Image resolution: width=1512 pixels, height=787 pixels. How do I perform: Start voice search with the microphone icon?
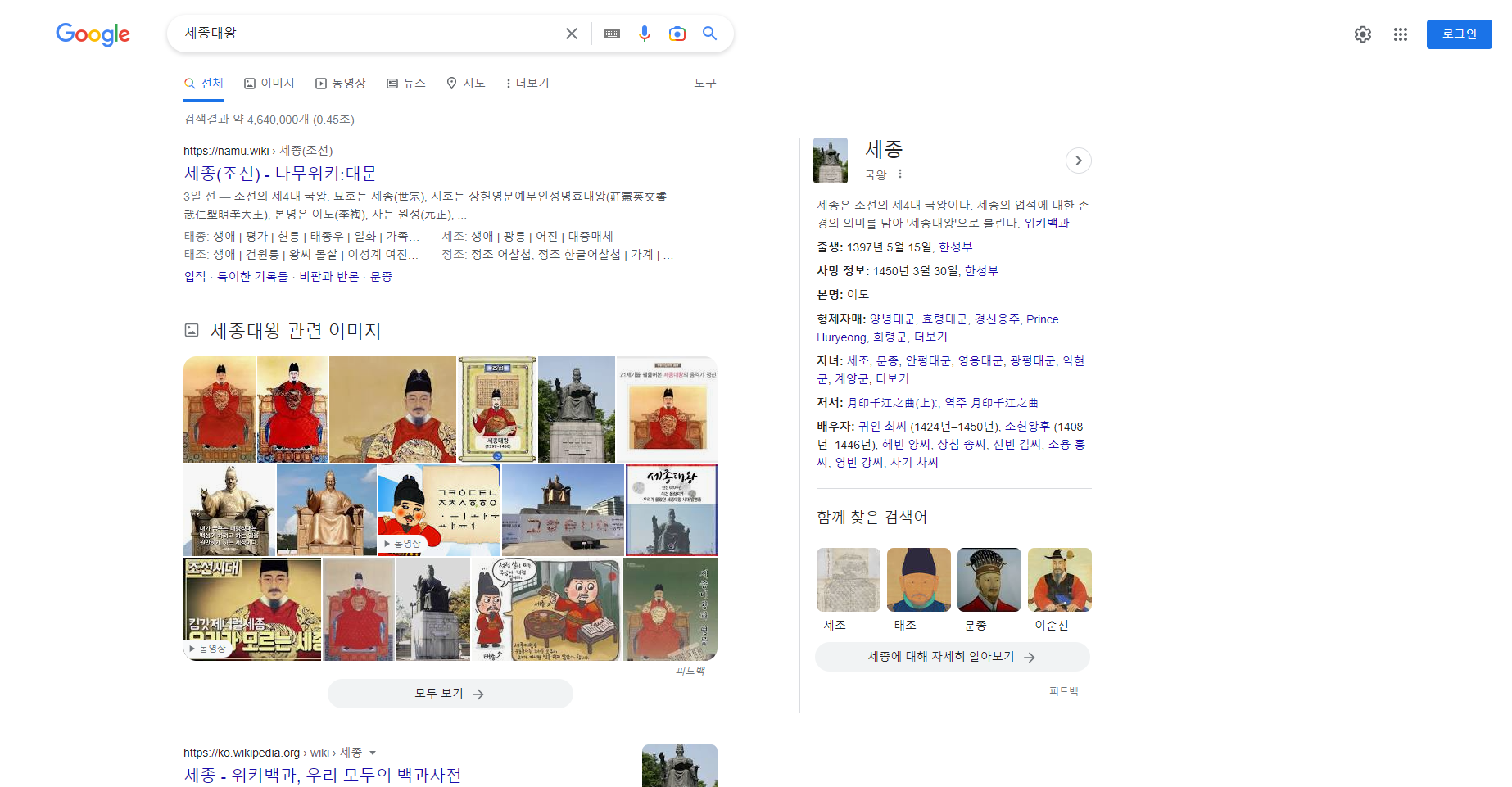coord(645,34)
